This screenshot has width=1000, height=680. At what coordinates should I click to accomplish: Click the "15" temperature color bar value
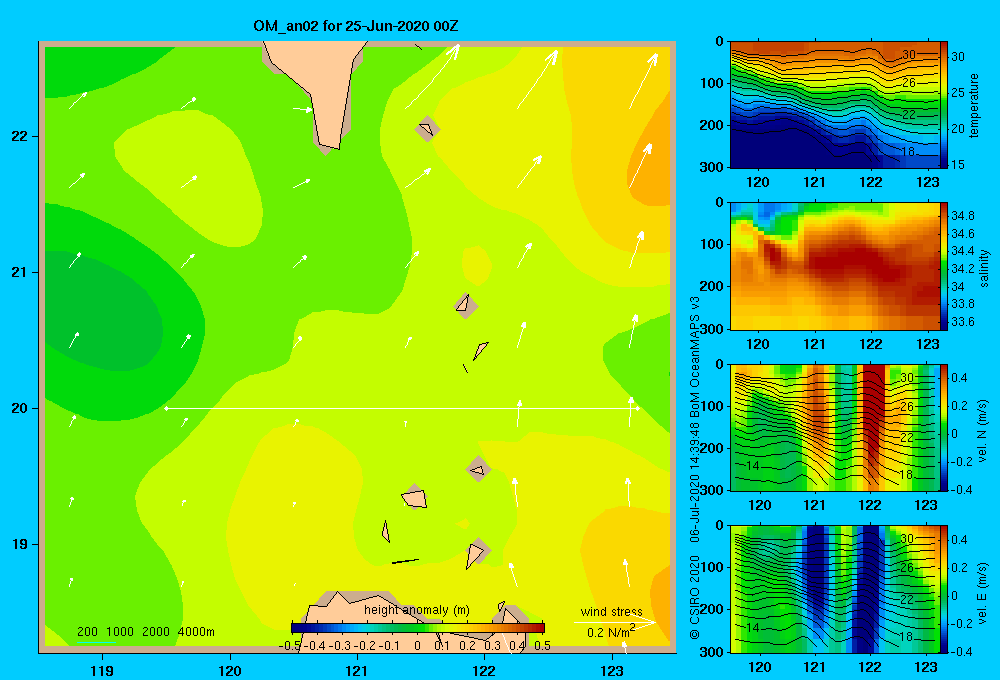[x=958, y=165]
